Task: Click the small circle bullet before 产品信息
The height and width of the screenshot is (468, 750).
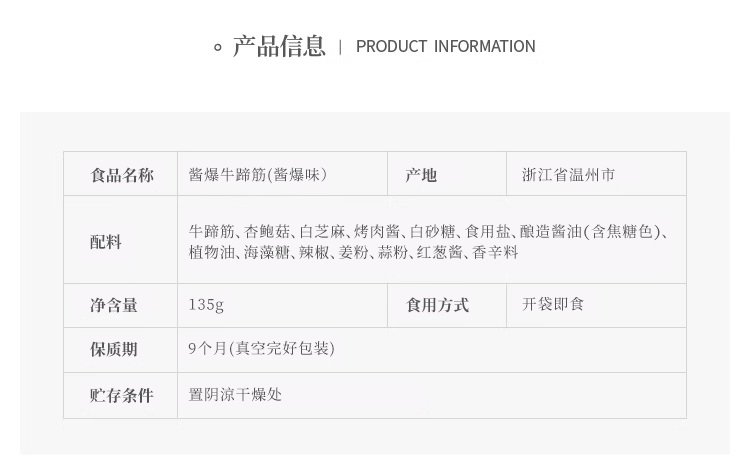Action: pos(218,47)
